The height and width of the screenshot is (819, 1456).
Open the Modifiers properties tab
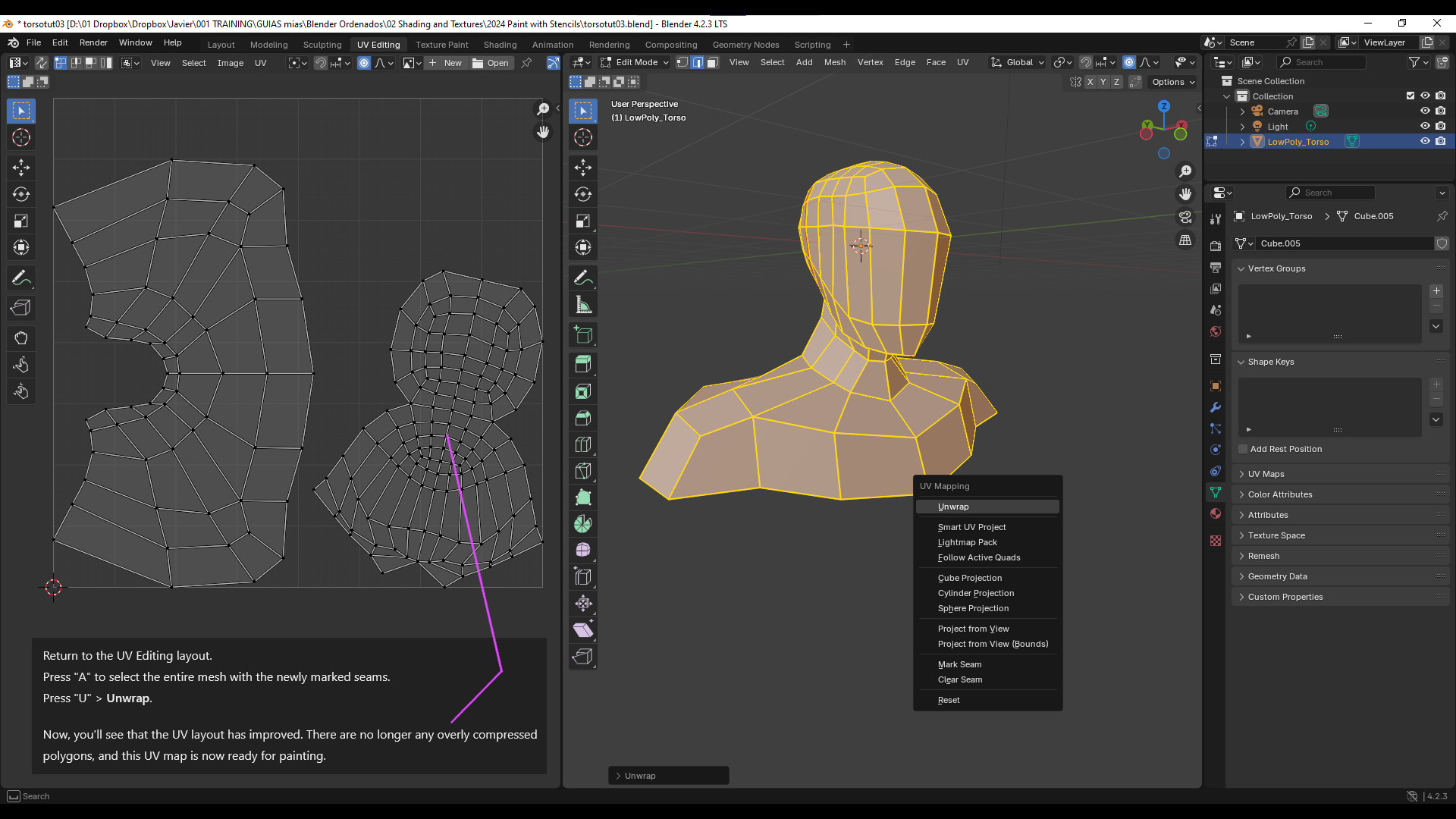click(1216, 407)
